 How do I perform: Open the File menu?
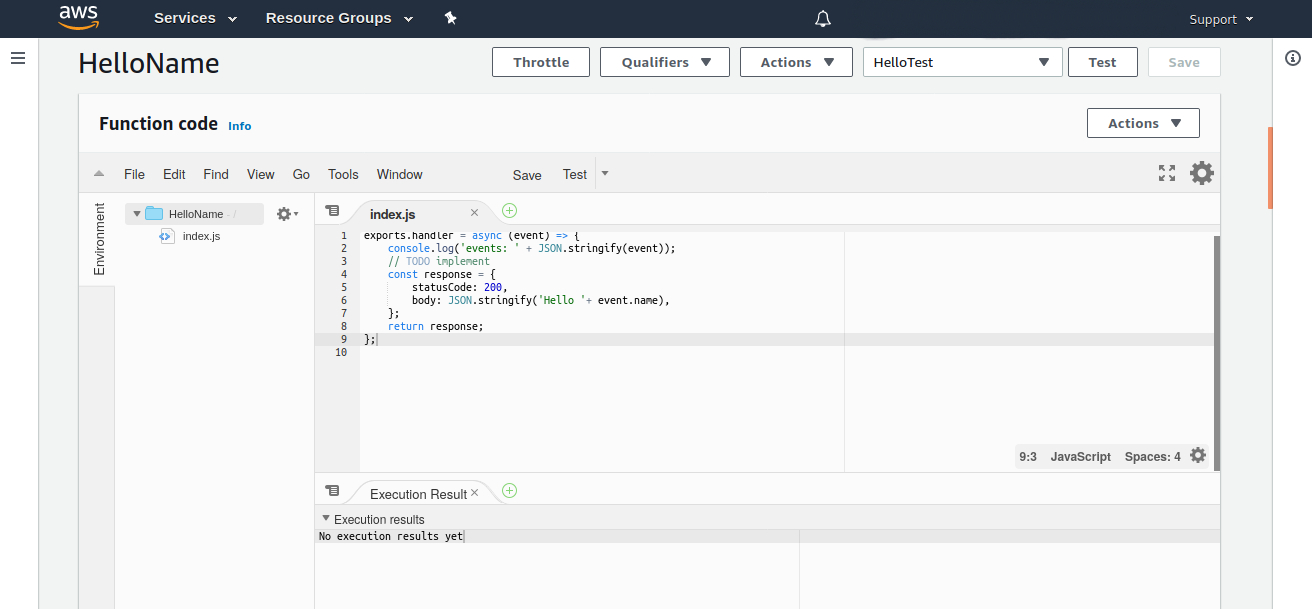click(x=135, y=174)
